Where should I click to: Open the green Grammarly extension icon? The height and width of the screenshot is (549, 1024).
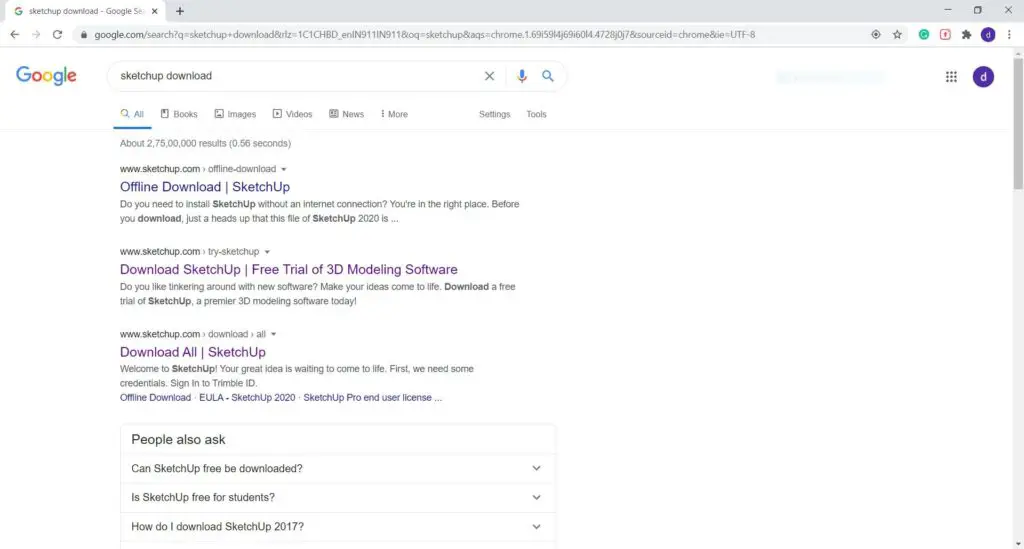tap(923, 35)
